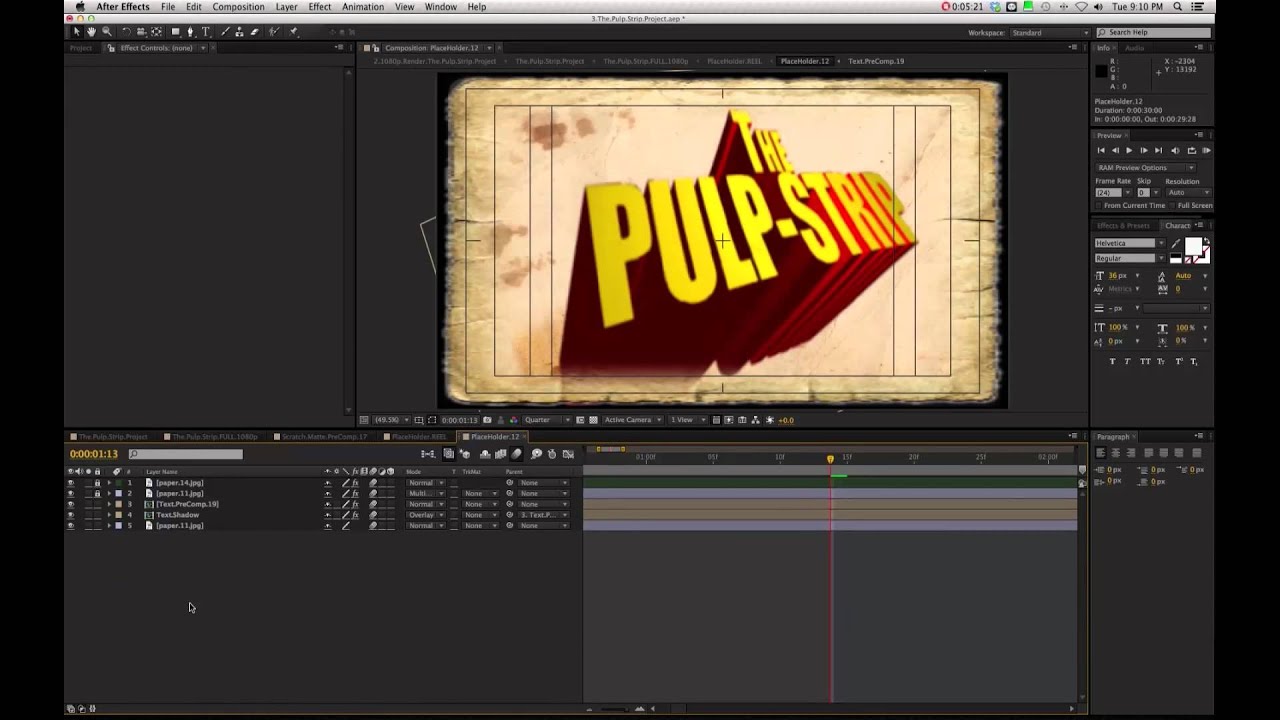Open blending mode dropdown for Text.Shadow layer
1280x720 pixels.
(425, 515)
